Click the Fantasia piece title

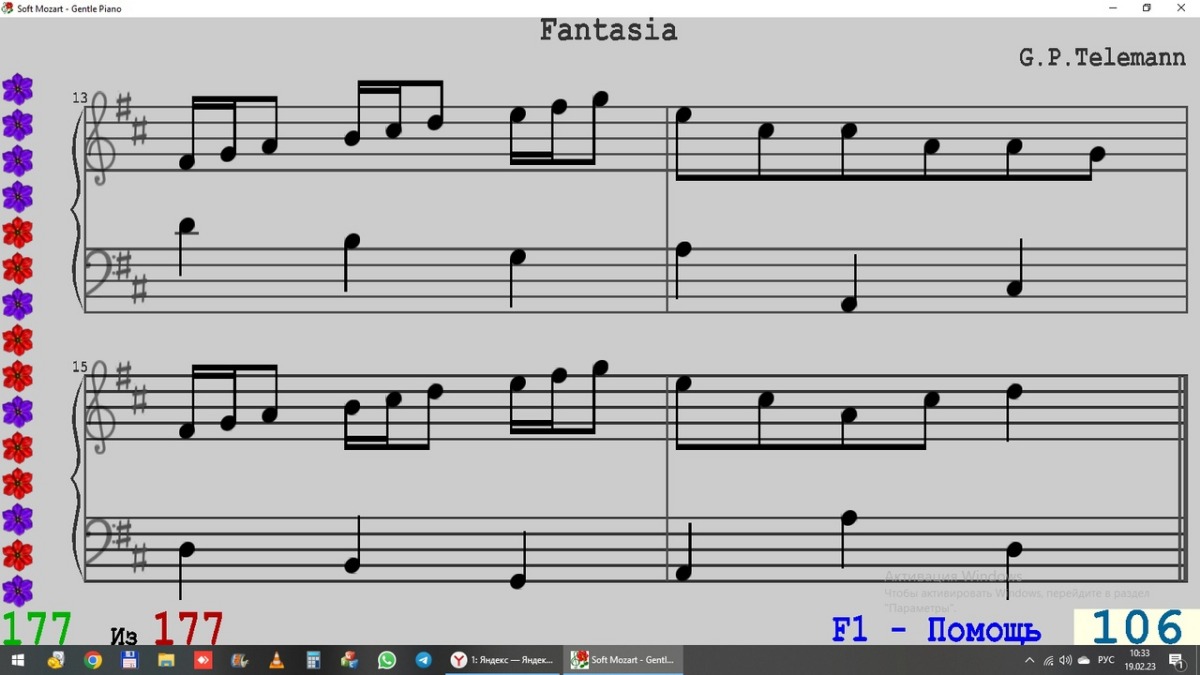pyautogui.click(x=608, y=30)
